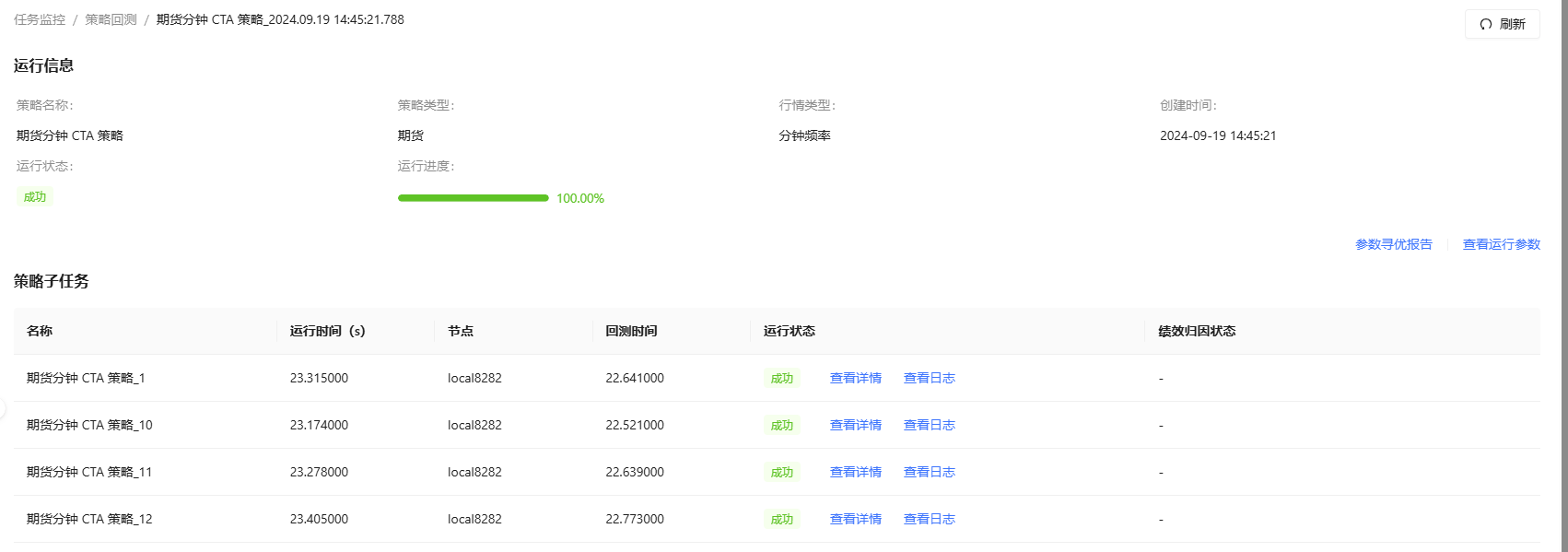Click the 成功 status tag under 运行状态
This screenshot has width=1568, height=552.
35,197
